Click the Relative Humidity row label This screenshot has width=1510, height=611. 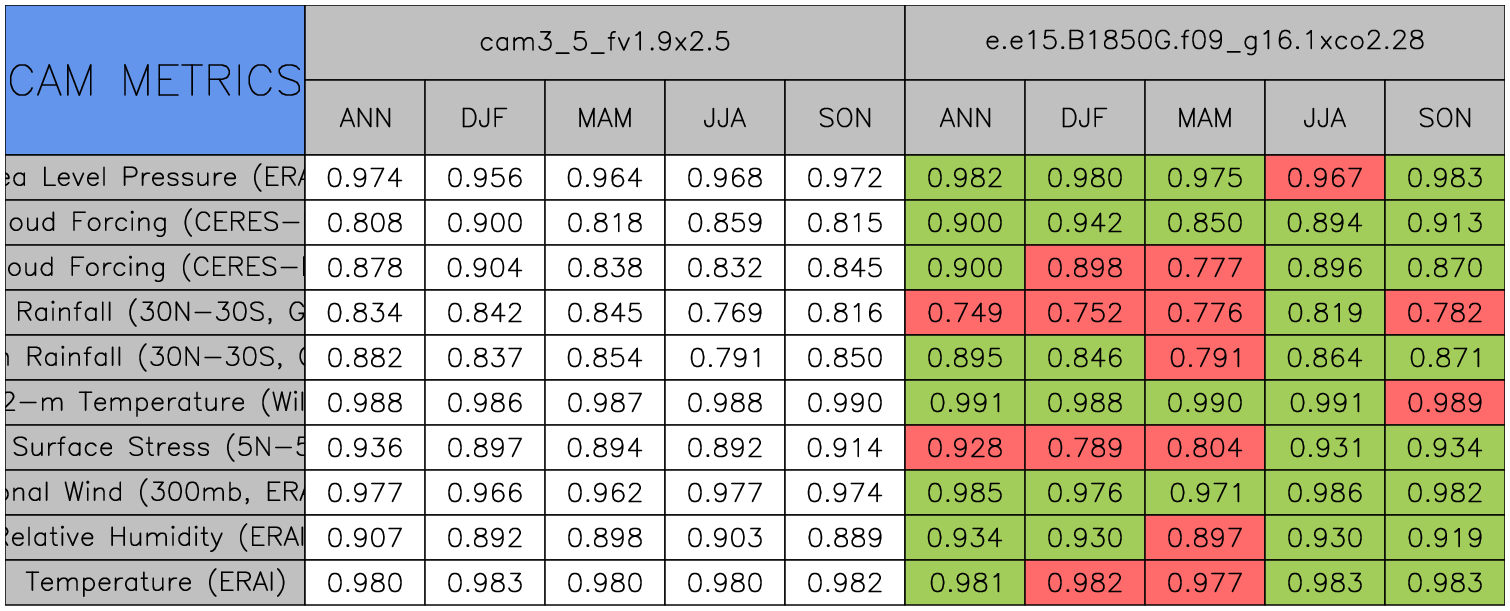point(155,538)
